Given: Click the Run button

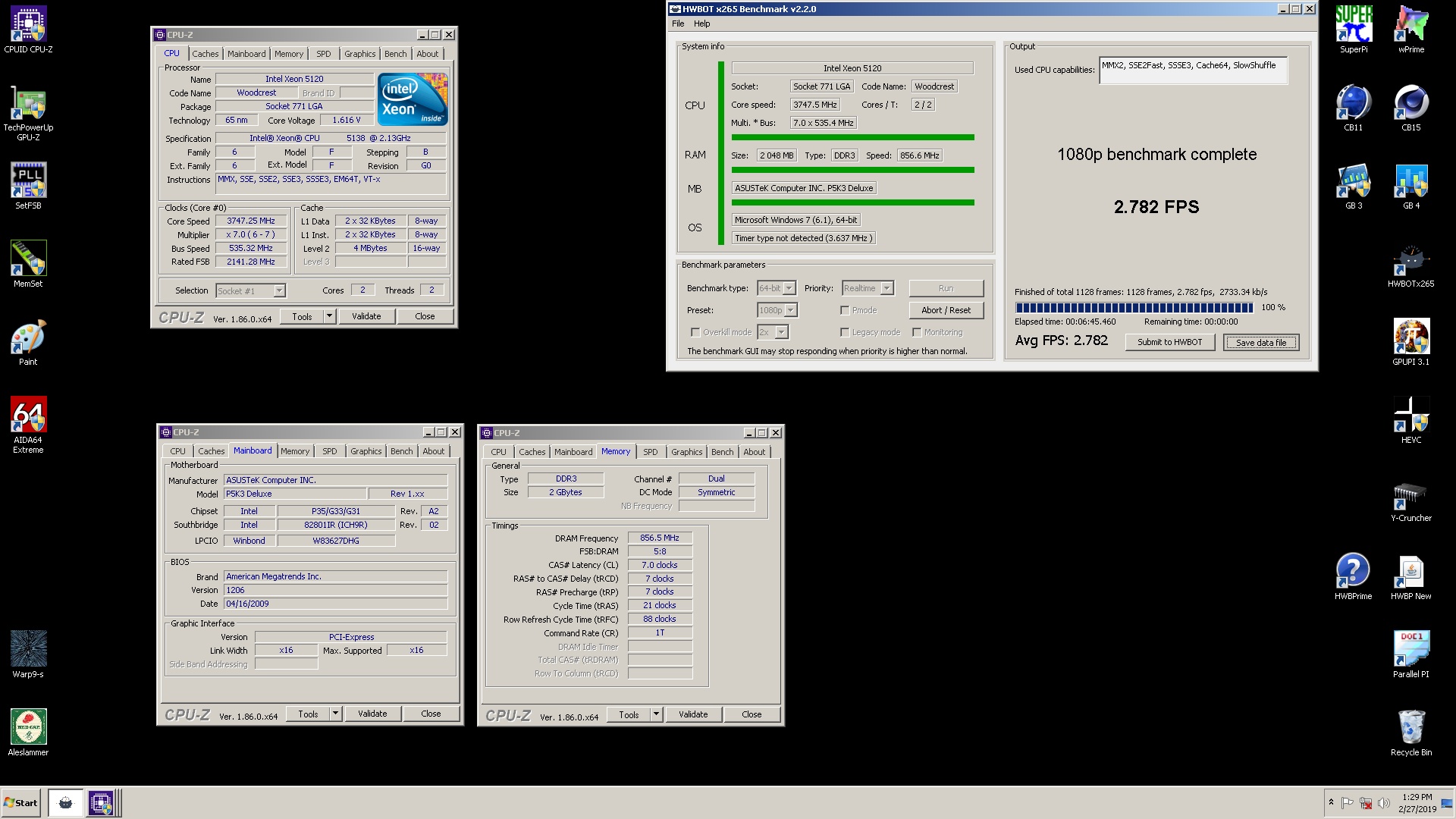Looking at the screenshot, I should click(x=946, y=288).
